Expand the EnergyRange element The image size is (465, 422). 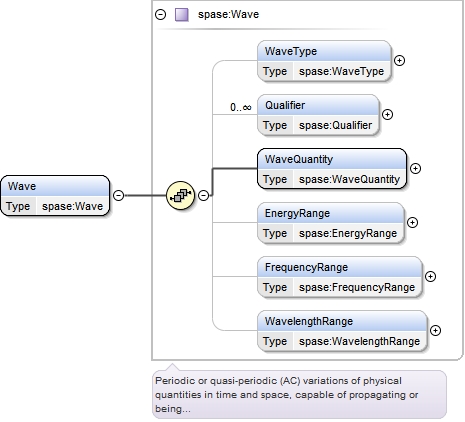pyautogui.click(x=413, y=223)
